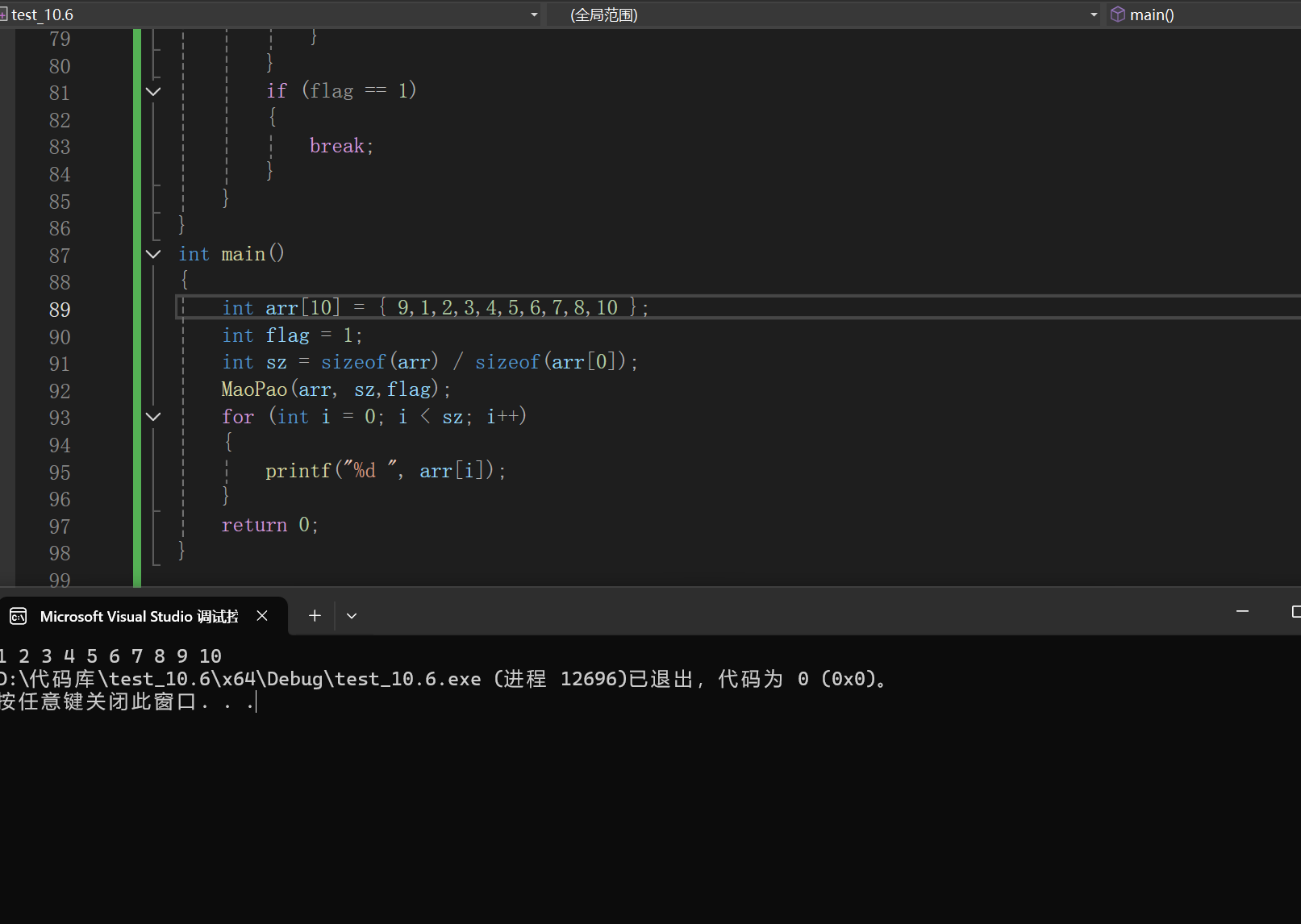Click the 'for (int i = 0; i < sz; i++)' header

374,416
